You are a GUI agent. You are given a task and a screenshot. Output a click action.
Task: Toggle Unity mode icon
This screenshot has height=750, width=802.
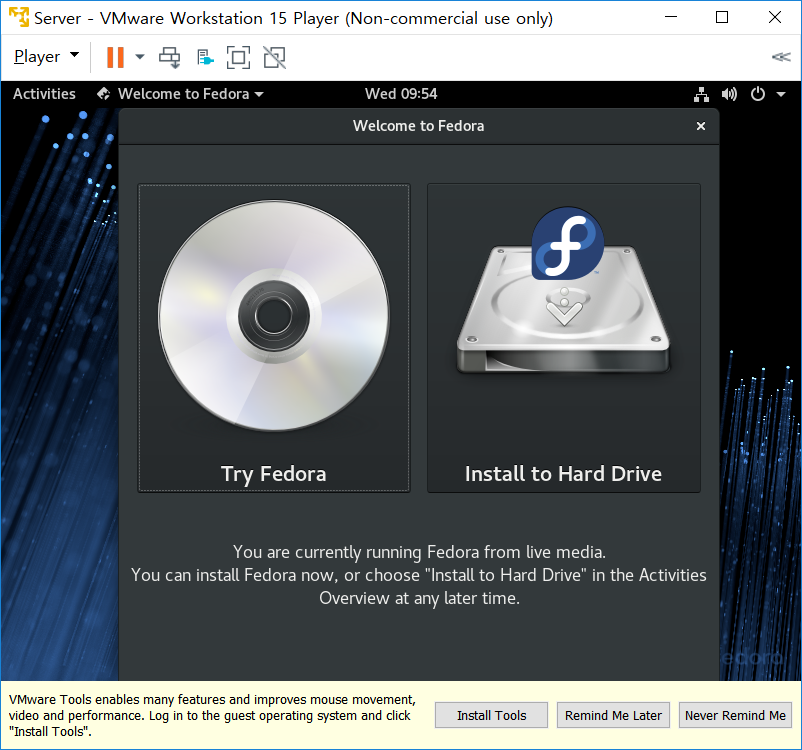pyautogui.click(x=275, y=57)
